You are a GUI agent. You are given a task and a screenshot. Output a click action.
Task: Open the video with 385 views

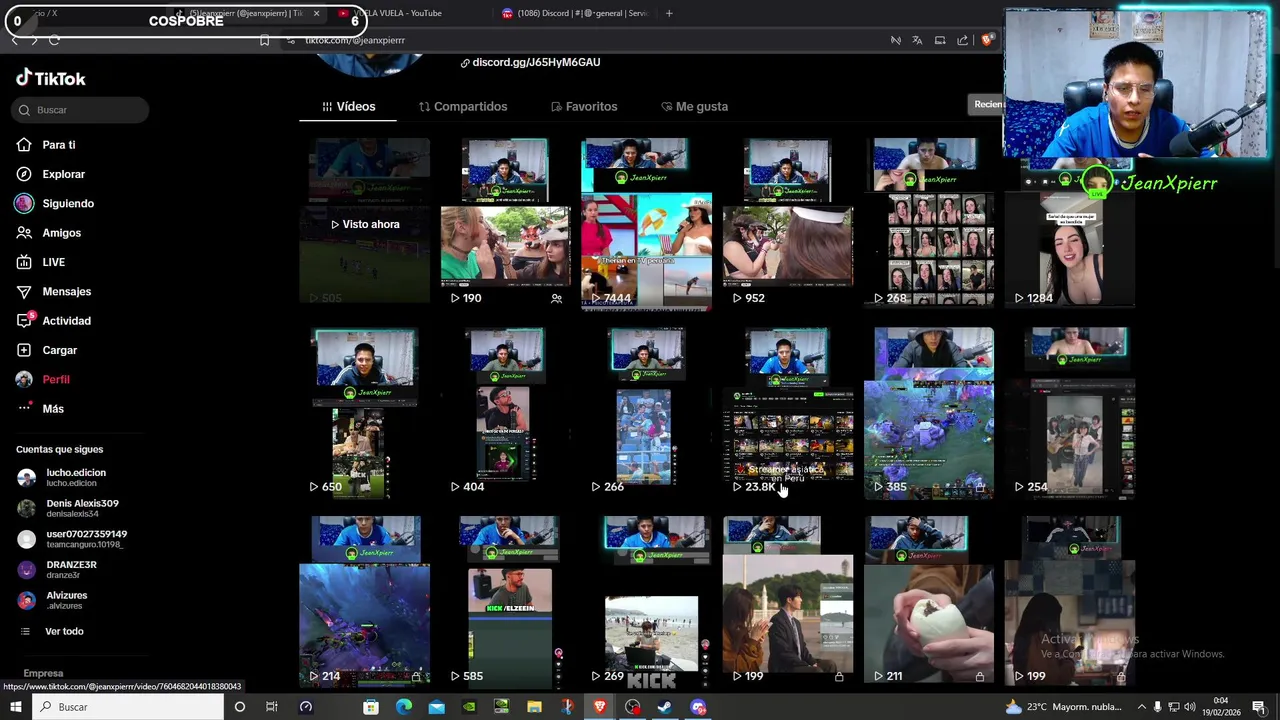(929, 413)
